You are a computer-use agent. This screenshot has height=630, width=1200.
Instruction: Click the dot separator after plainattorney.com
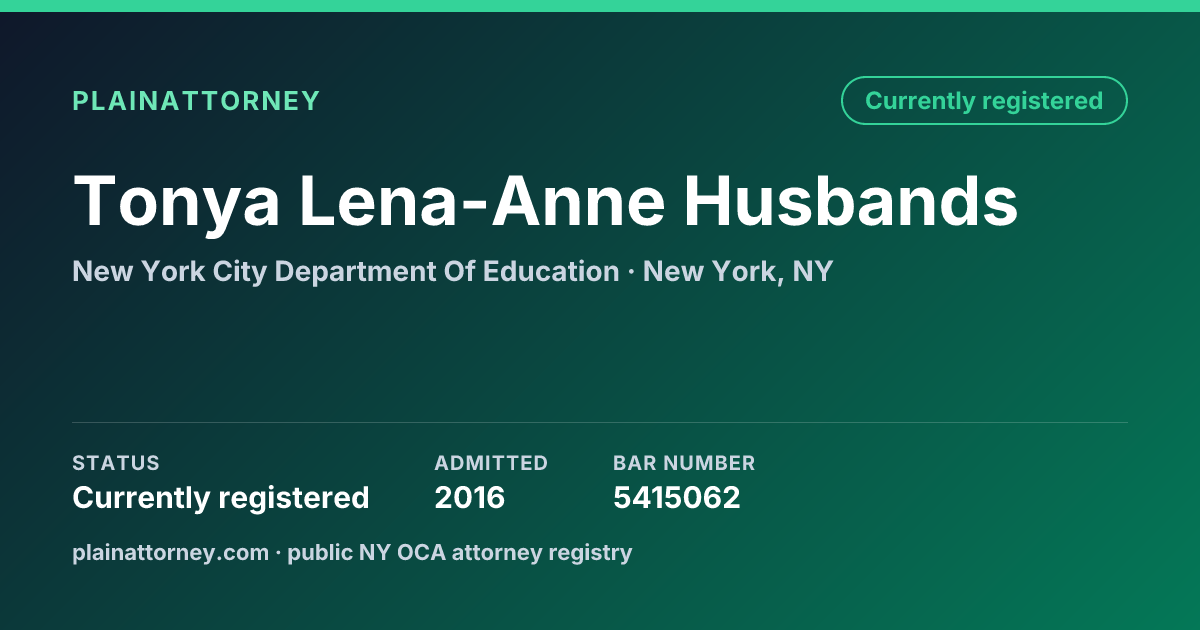click(x=279, y=553)
